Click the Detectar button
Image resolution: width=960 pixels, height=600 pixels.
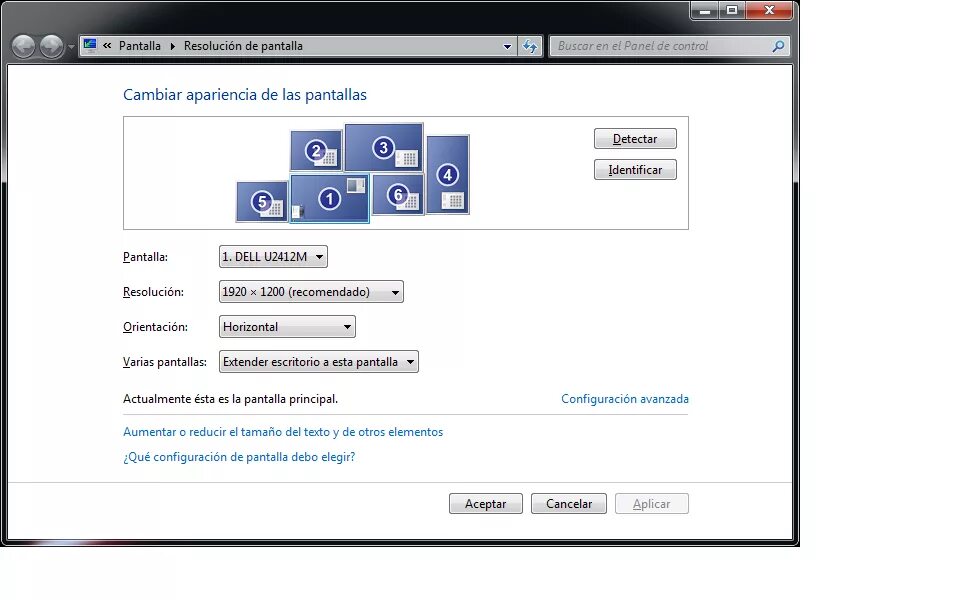click(635, 138)
